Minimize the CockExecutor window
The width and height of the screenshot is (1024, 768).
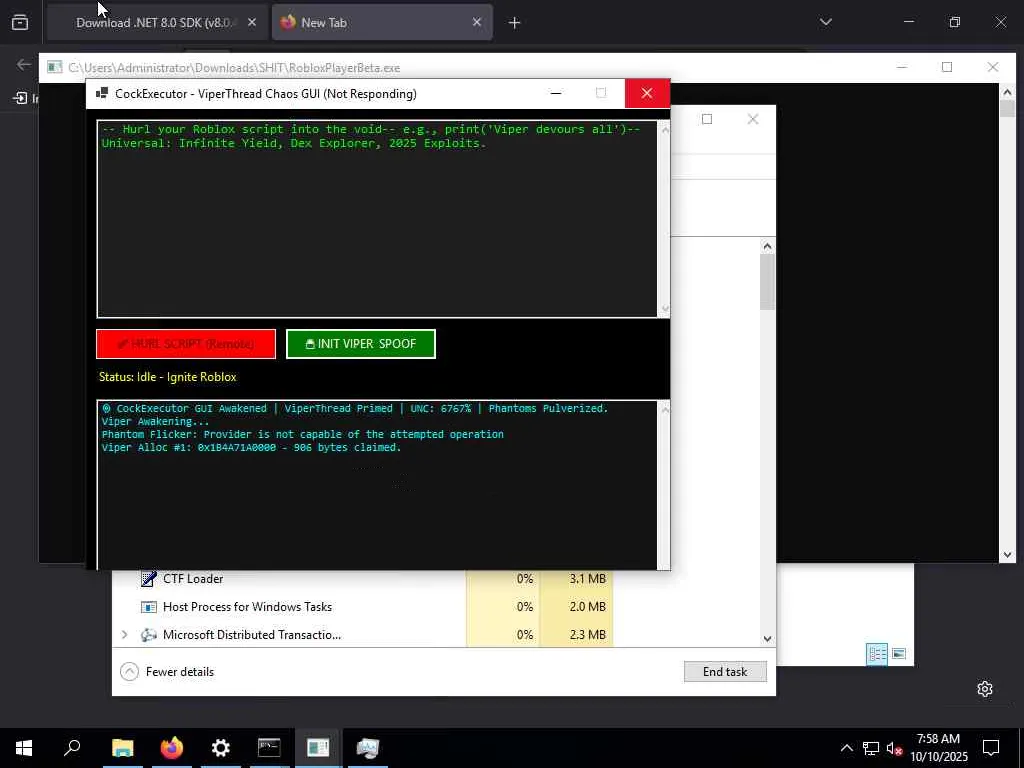point(556,93)
